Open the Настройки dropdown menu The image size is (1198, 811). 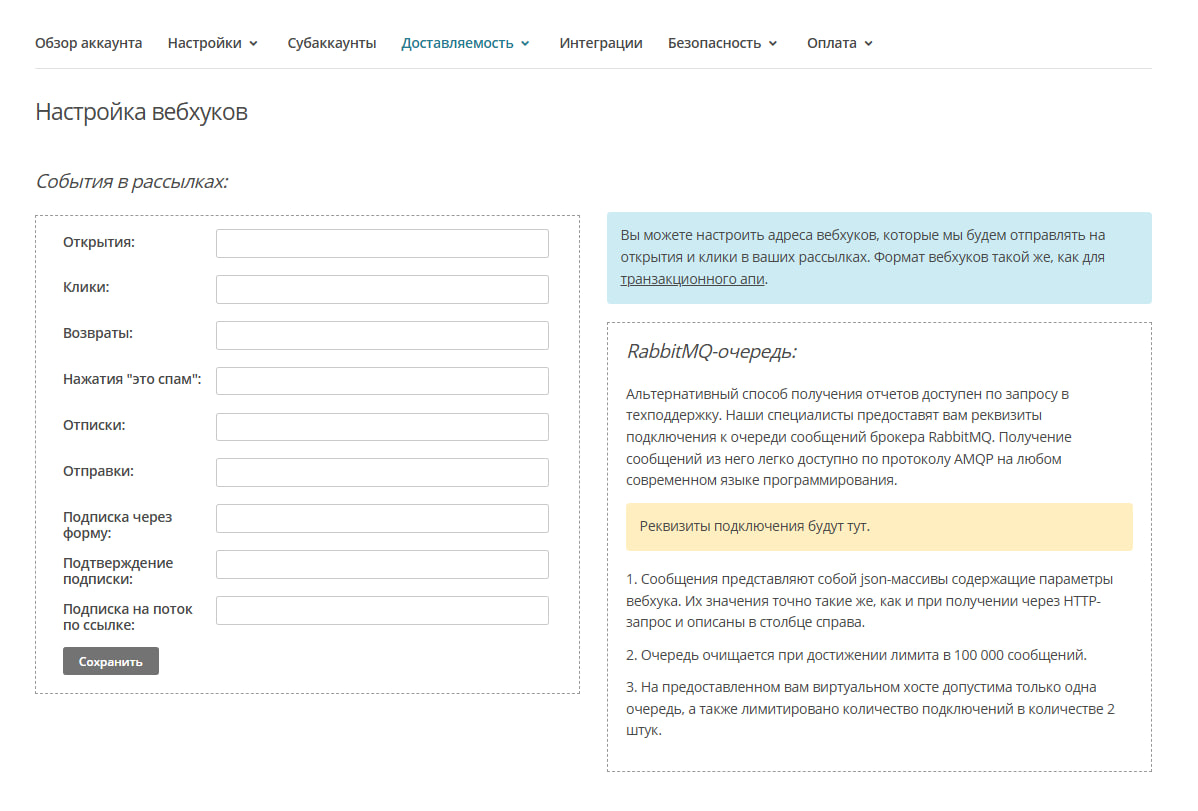(x=212, y=43)
